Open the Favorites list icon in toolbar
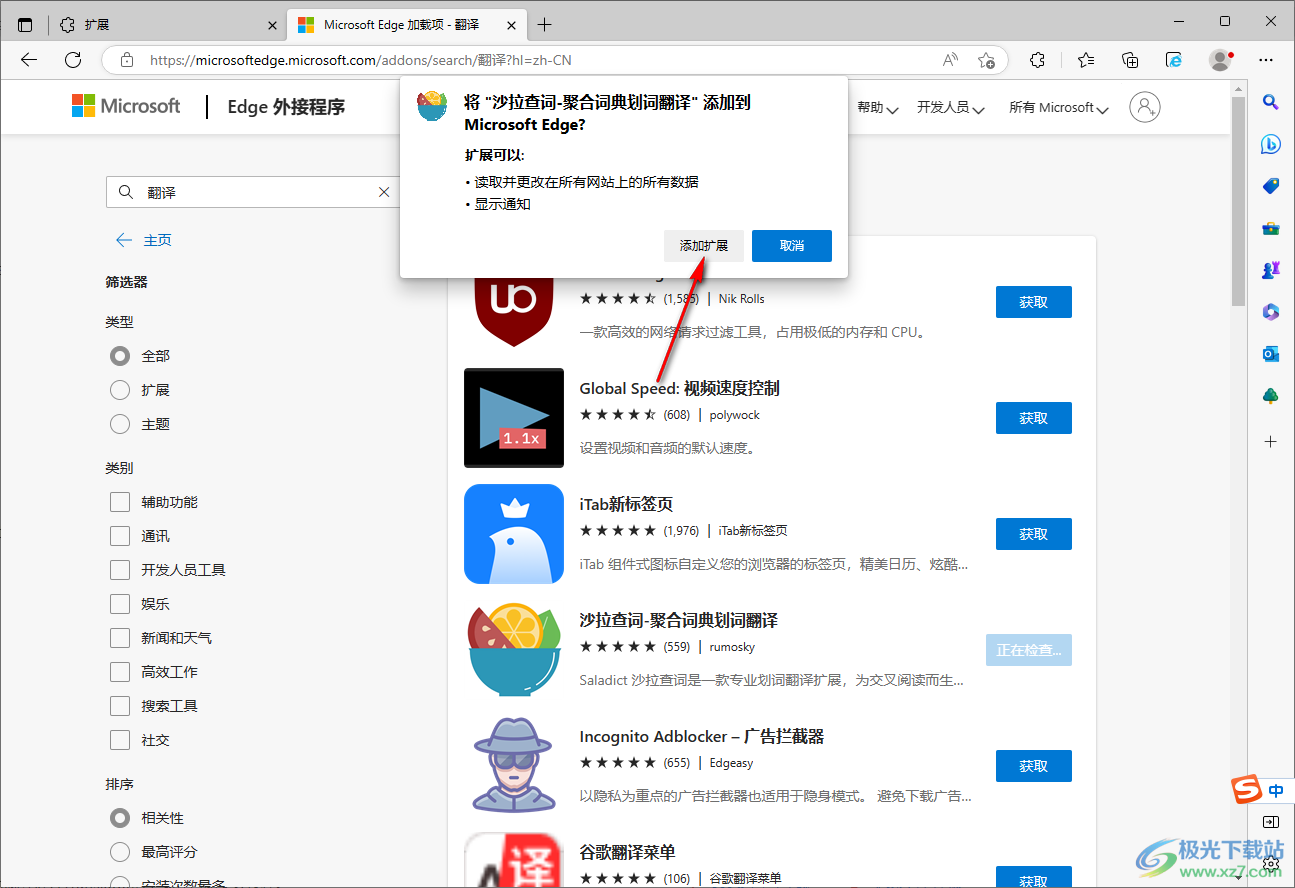1295x888 pixels. 1086,60
